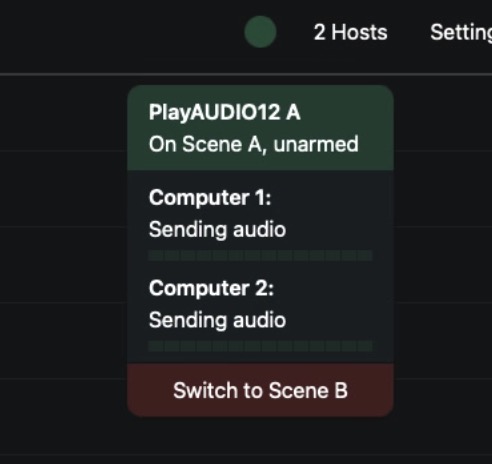Open the 2 Hosts menu
The image size is (492, 464).
tap(350, 32)
